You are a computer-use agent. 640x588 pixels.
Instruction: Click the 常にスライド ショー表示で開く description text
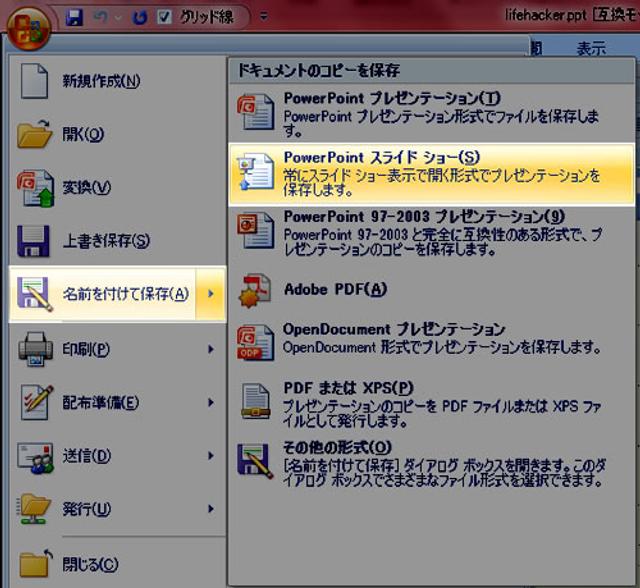(442, 183)
